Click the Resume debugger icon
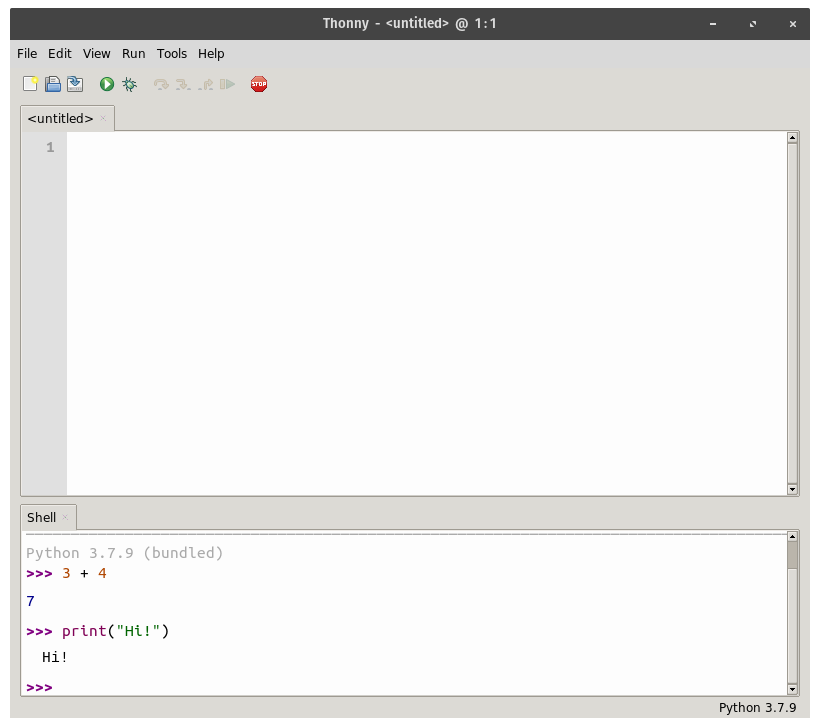 [227, 84]
